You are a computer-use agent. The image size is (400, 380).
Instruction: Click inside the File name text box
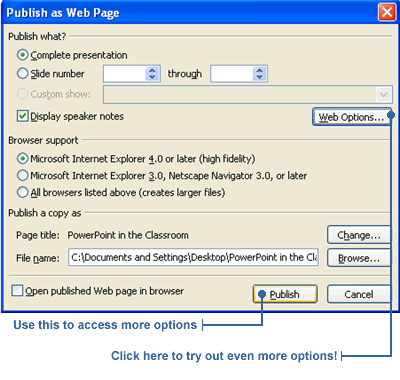193,257
